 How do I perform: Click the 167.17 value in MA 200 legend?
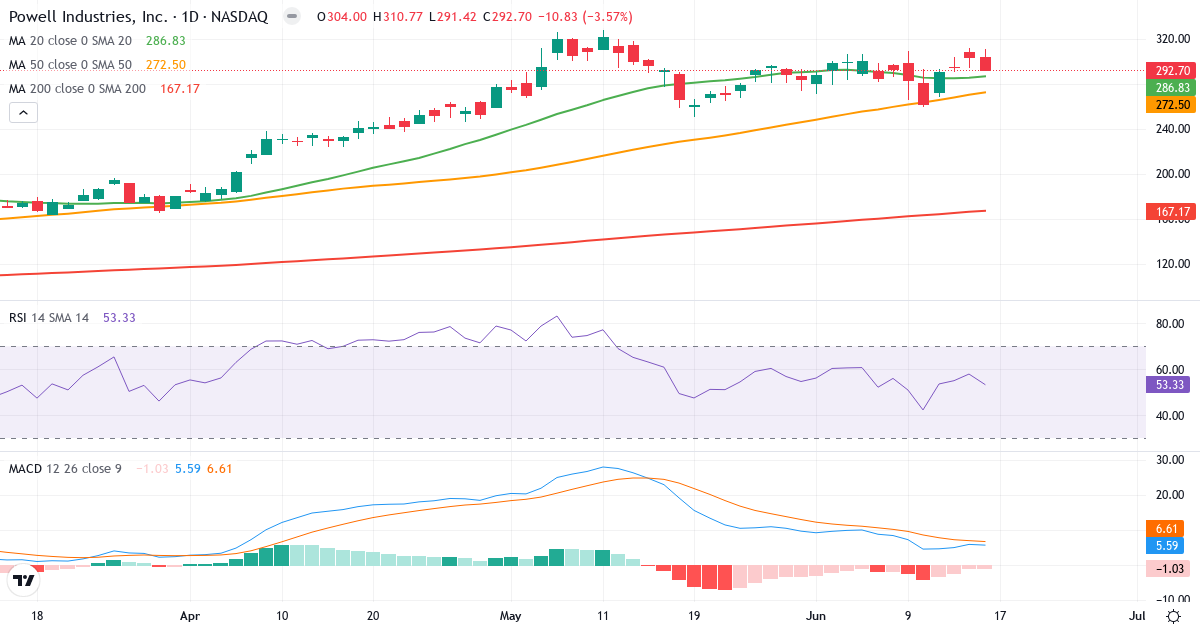point(180,89)
